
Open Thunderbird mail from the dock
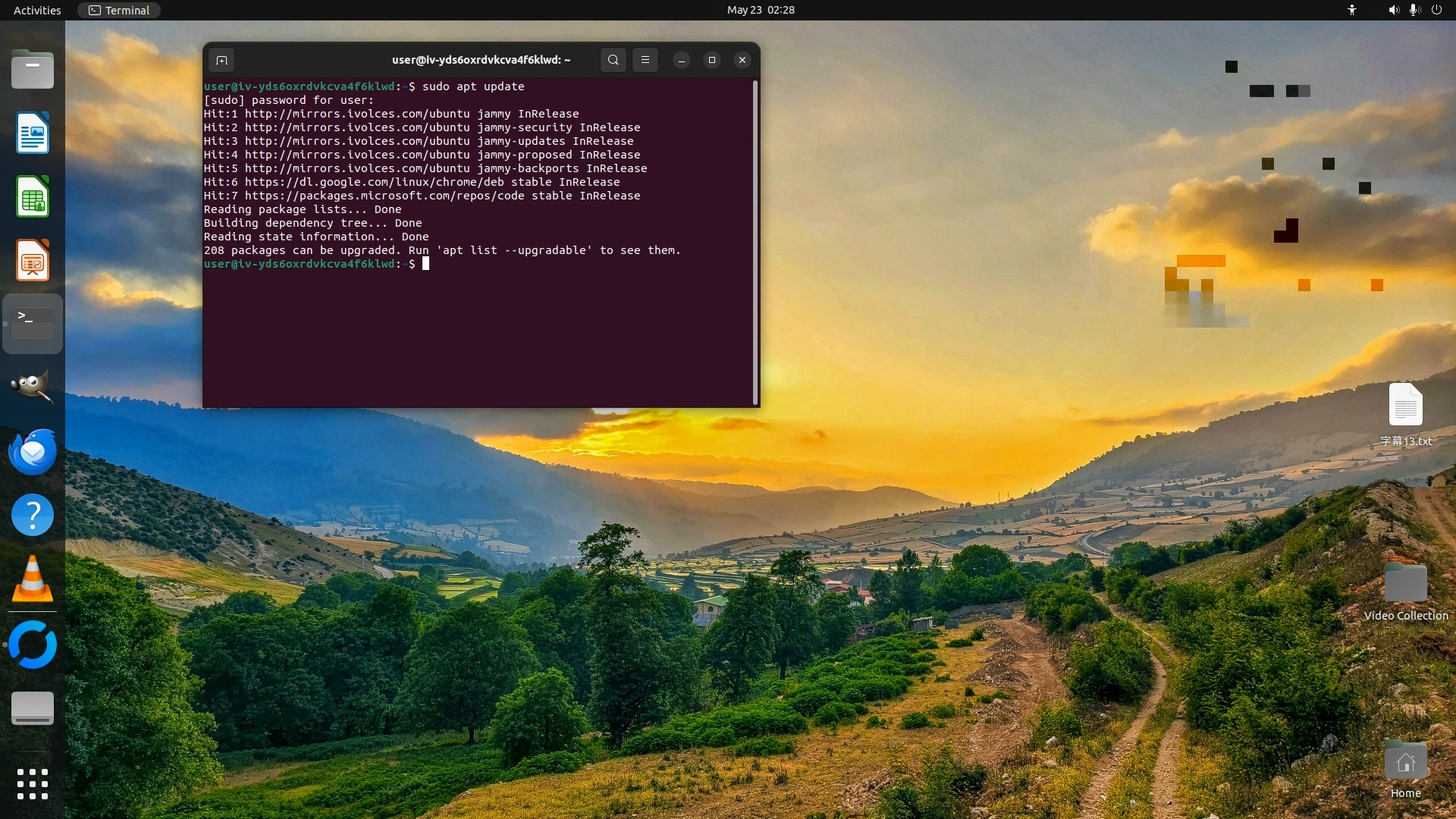coord(33,452)
